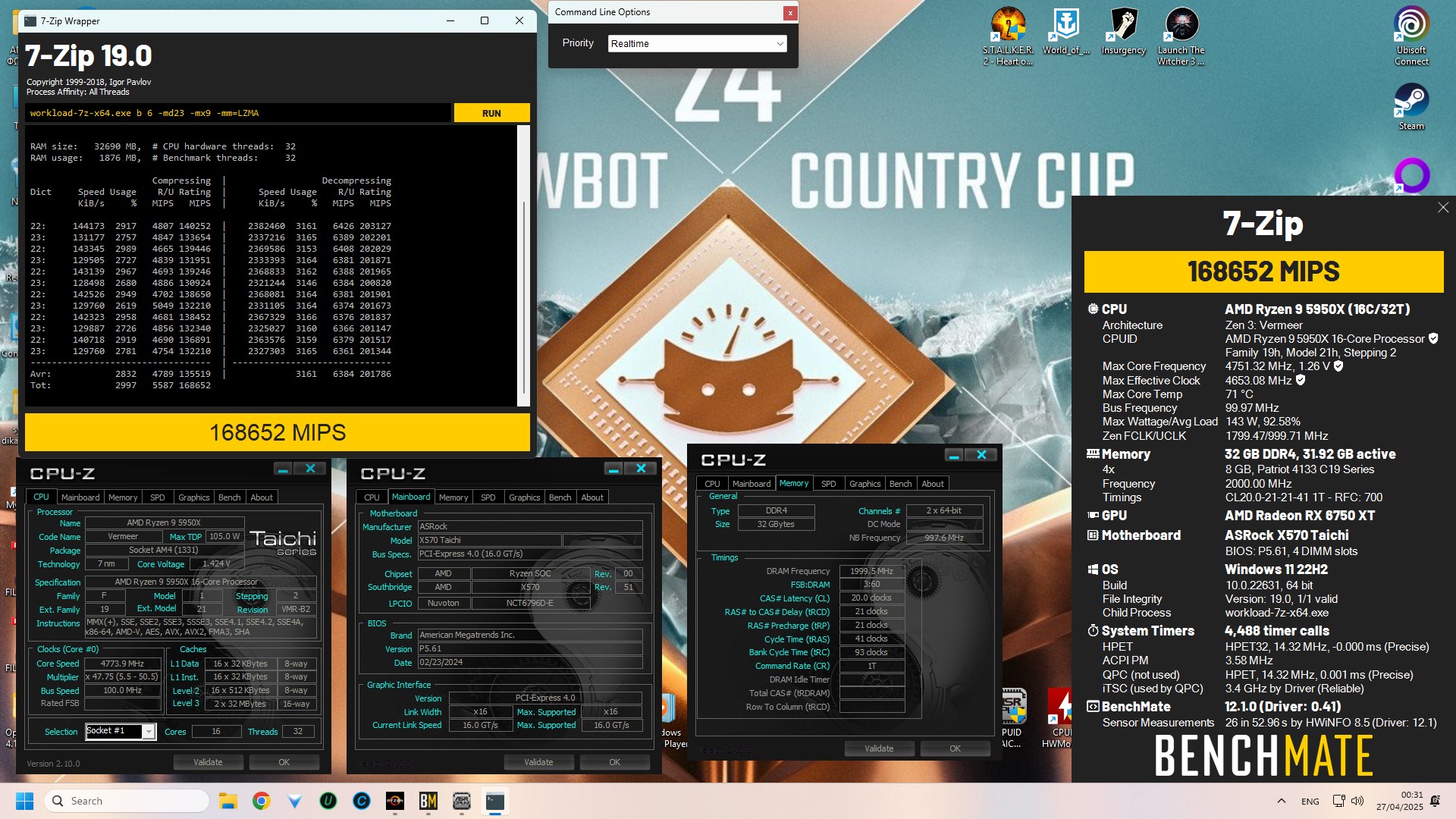
Task: Open the Steam desktop shortcut
Action: click(x=1411, y=105)
